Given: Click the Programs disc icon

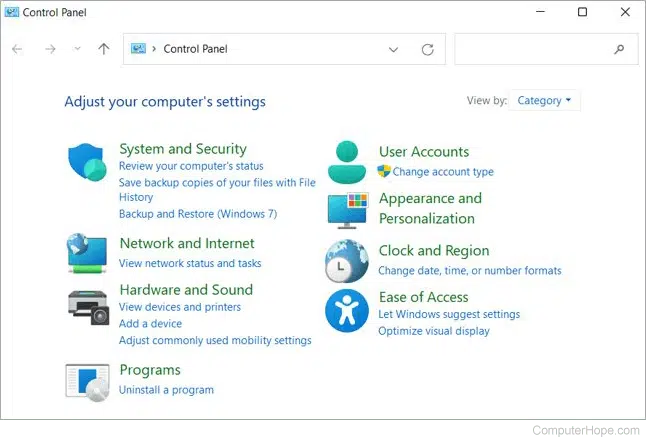Looking at the screenshot, I should (x=87, y=382).
